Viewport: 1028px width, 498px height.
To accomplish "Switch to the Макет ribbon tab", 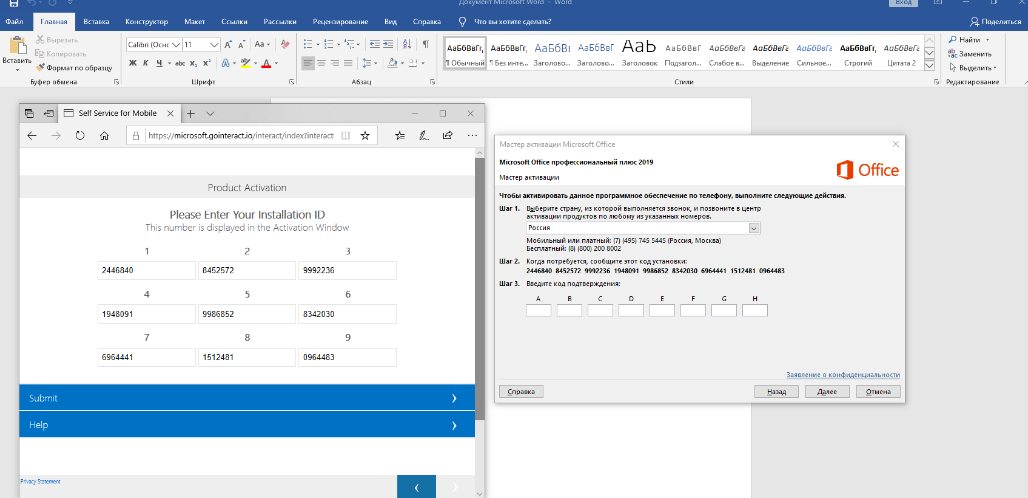I will click(x=195, y=22).
